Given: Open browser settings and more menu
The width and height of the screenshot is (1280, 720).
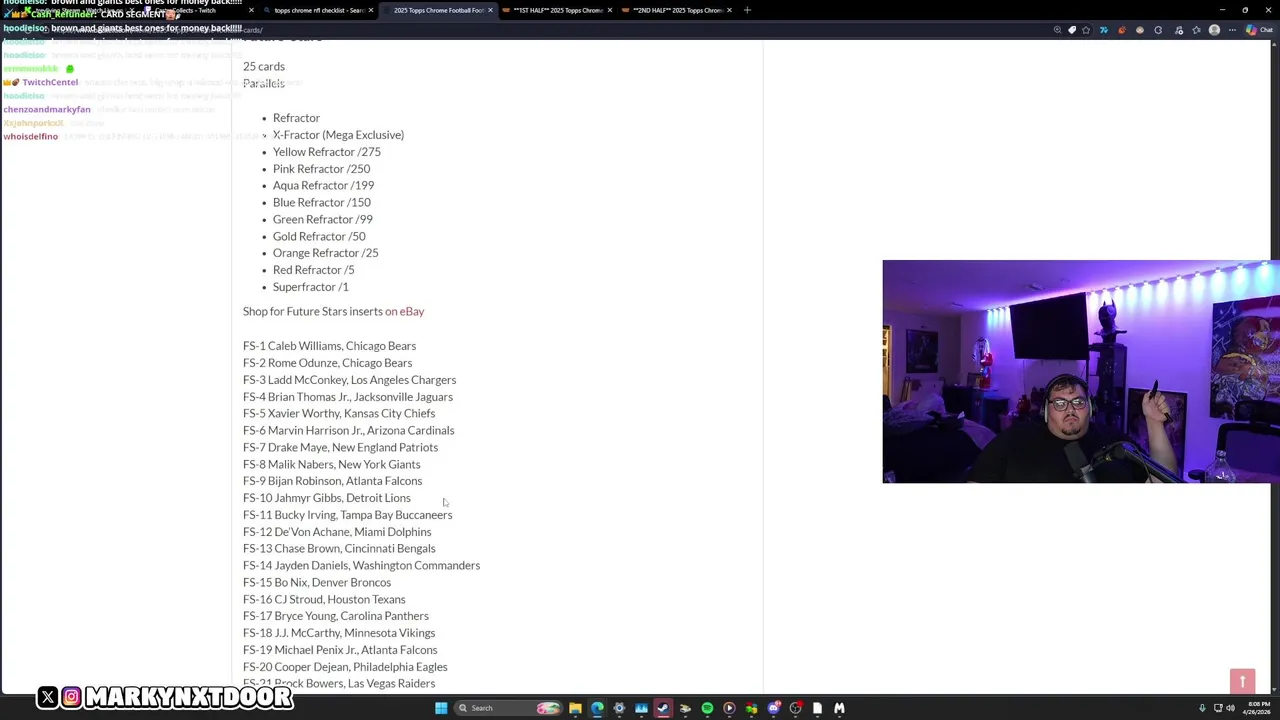Looking at the screenshot, I should pos(1232,30).
